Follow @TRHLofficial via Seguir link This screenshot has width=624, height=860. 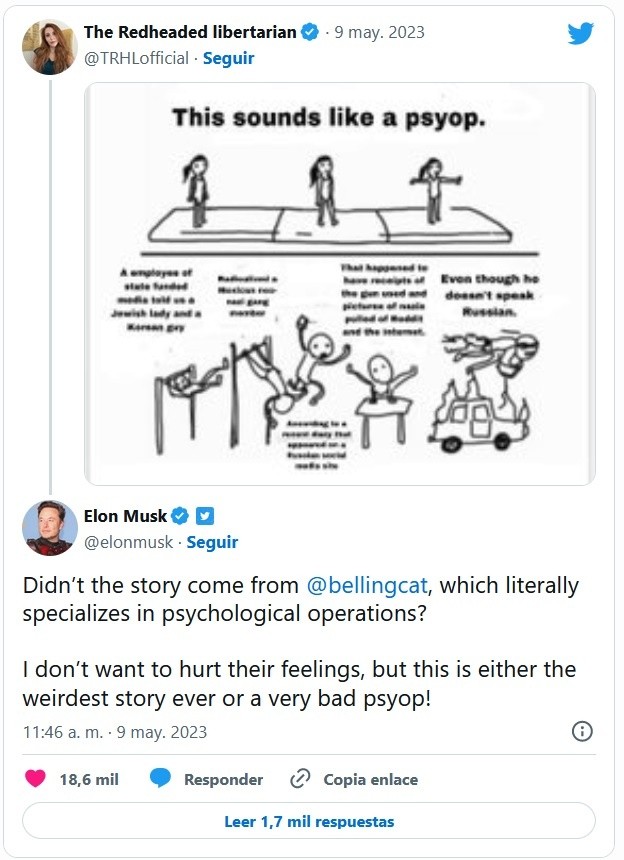(x=228, y=58)
